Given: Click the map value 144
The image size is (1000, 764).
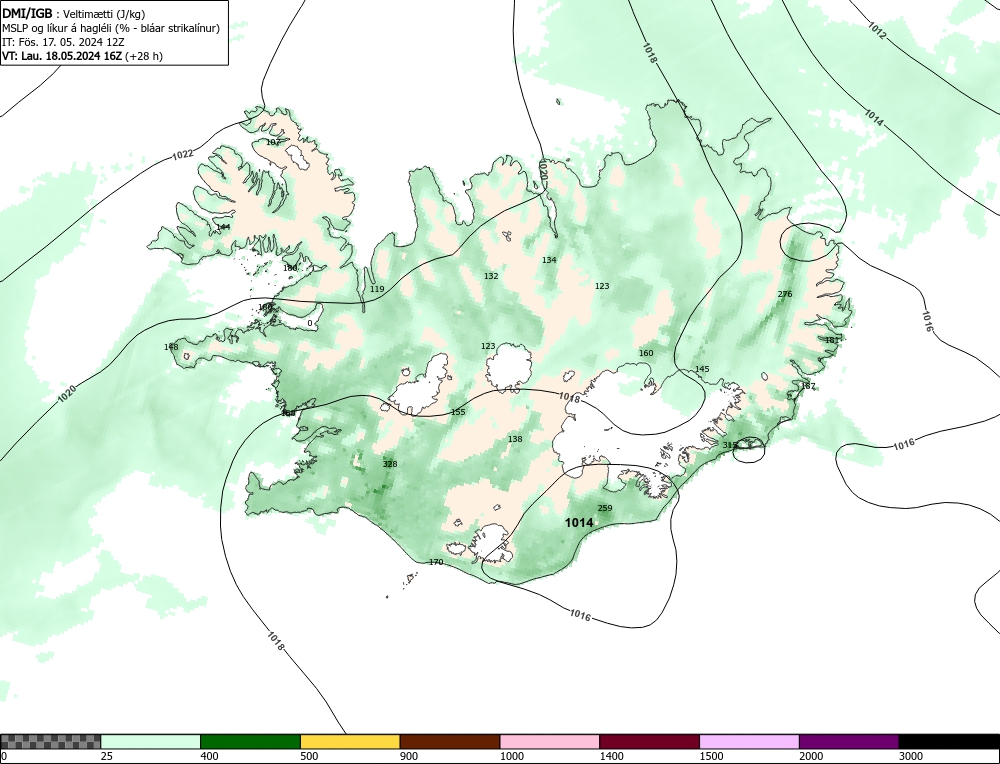Looking at the screenshot, I should 223,227.
